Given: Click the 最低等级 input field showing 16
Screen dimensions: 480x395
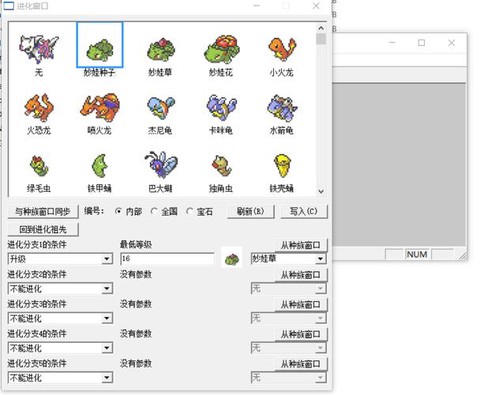Looking at the screenshot, I should (x=167, y=259).
